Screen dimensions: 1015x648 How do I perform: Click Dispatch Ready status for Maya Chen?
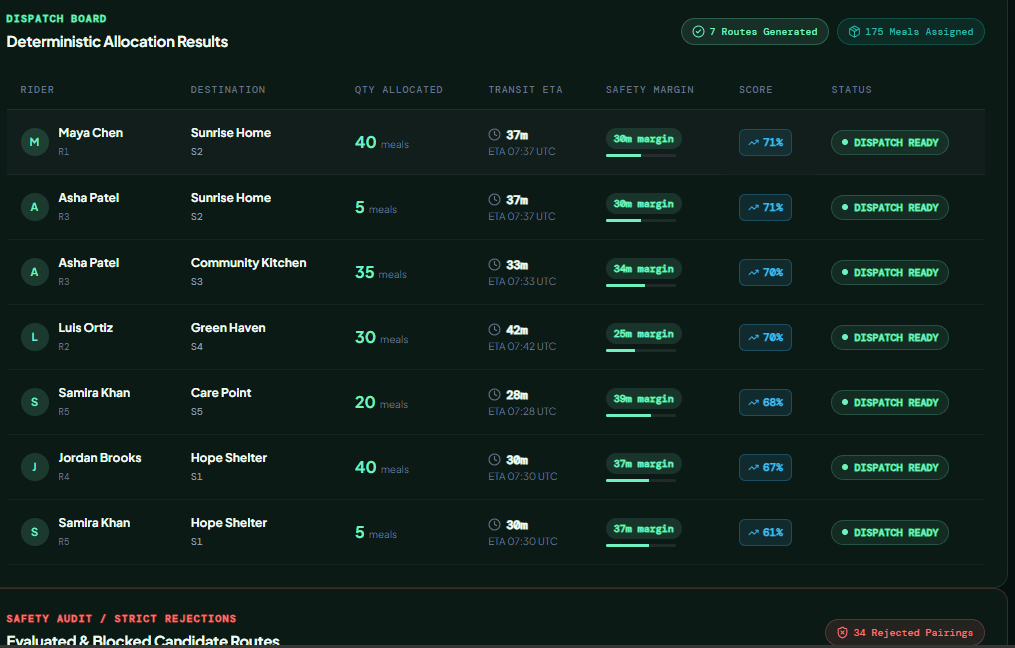coord(890,142)
